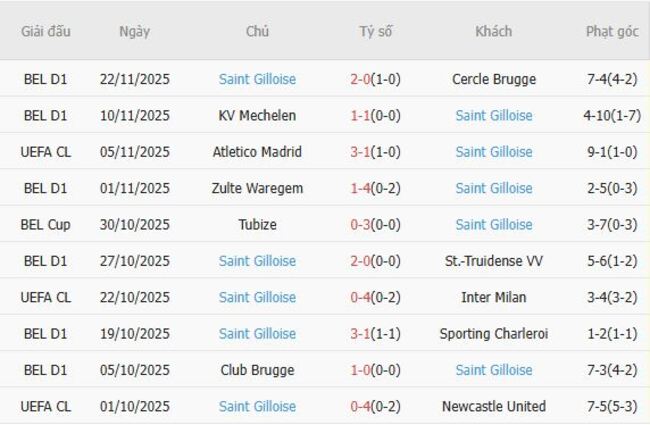Open the Sporting Charleroi team link

coord(493,333)
